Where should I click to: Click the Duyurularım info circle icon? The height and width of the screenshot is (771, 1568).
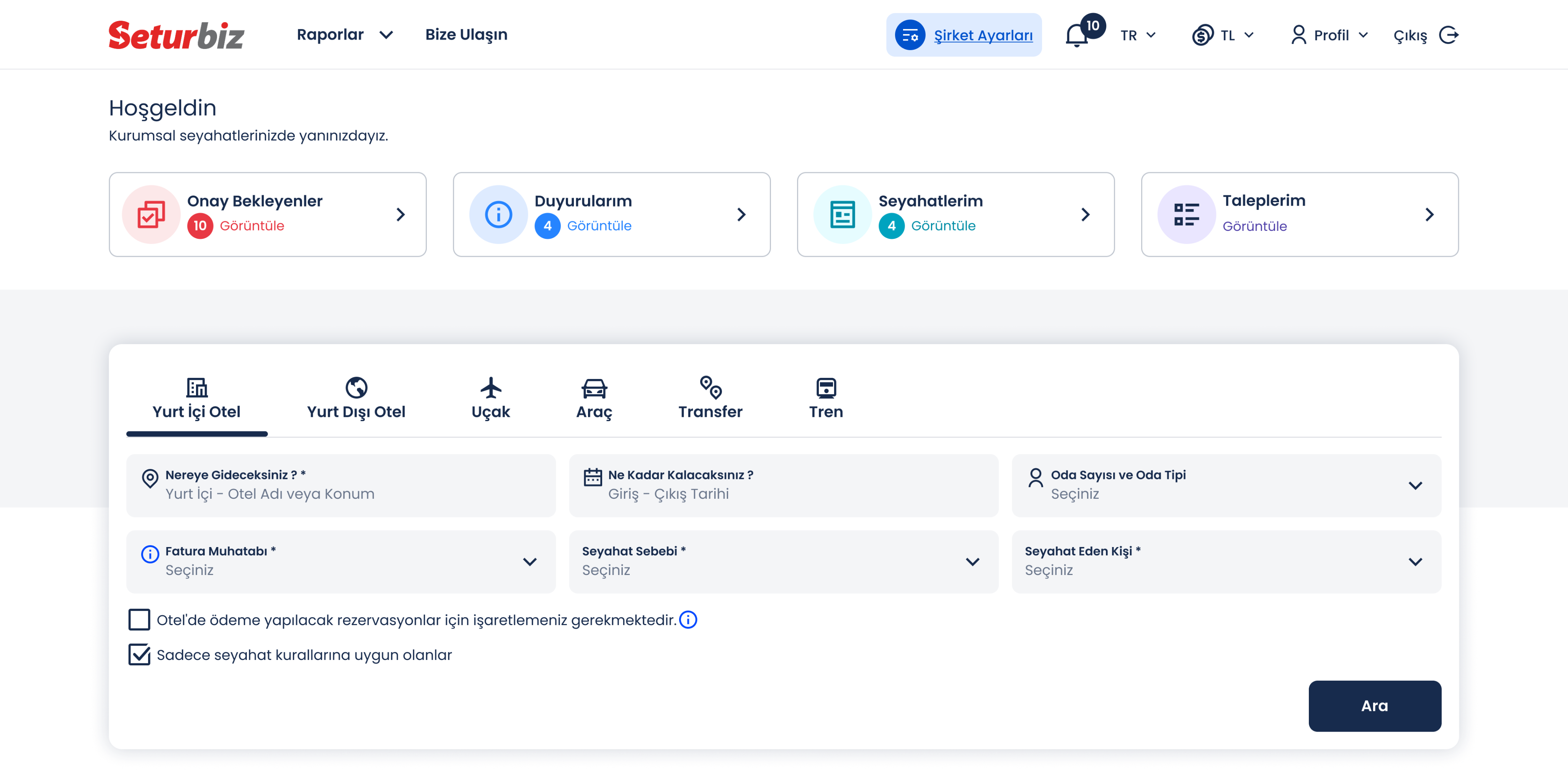498,214
